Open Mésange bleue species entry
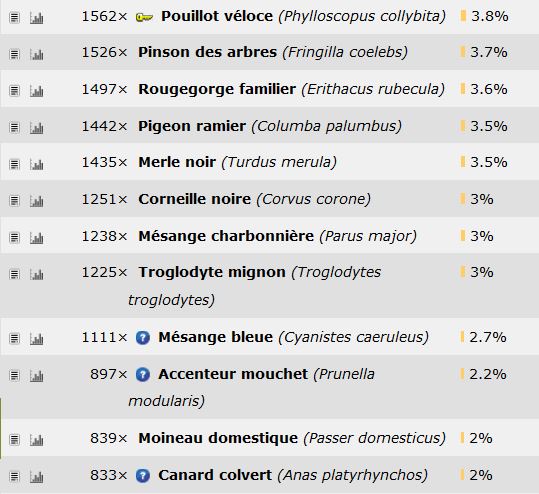Viewport: 539px width, 494px height. click(x=216, y=337)
